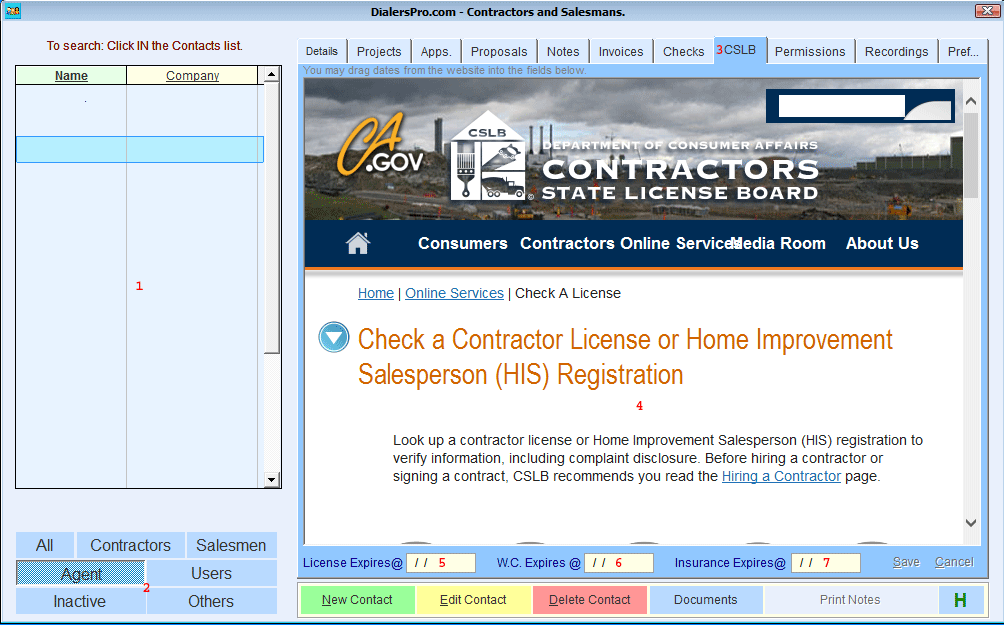1004x625 pixels.
Task: Click the New Contact button
Action: (x=357, y=600)
